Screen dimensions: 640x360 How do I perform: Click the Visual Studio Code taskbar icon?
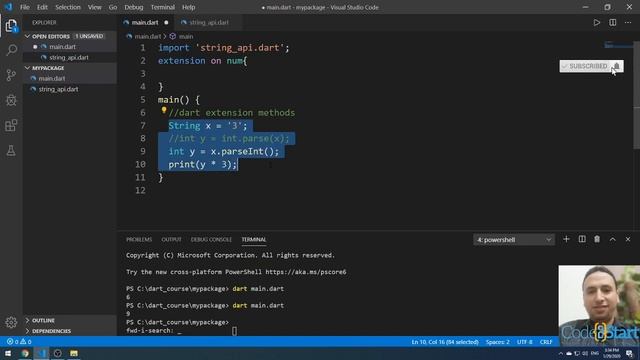point(41,353)
